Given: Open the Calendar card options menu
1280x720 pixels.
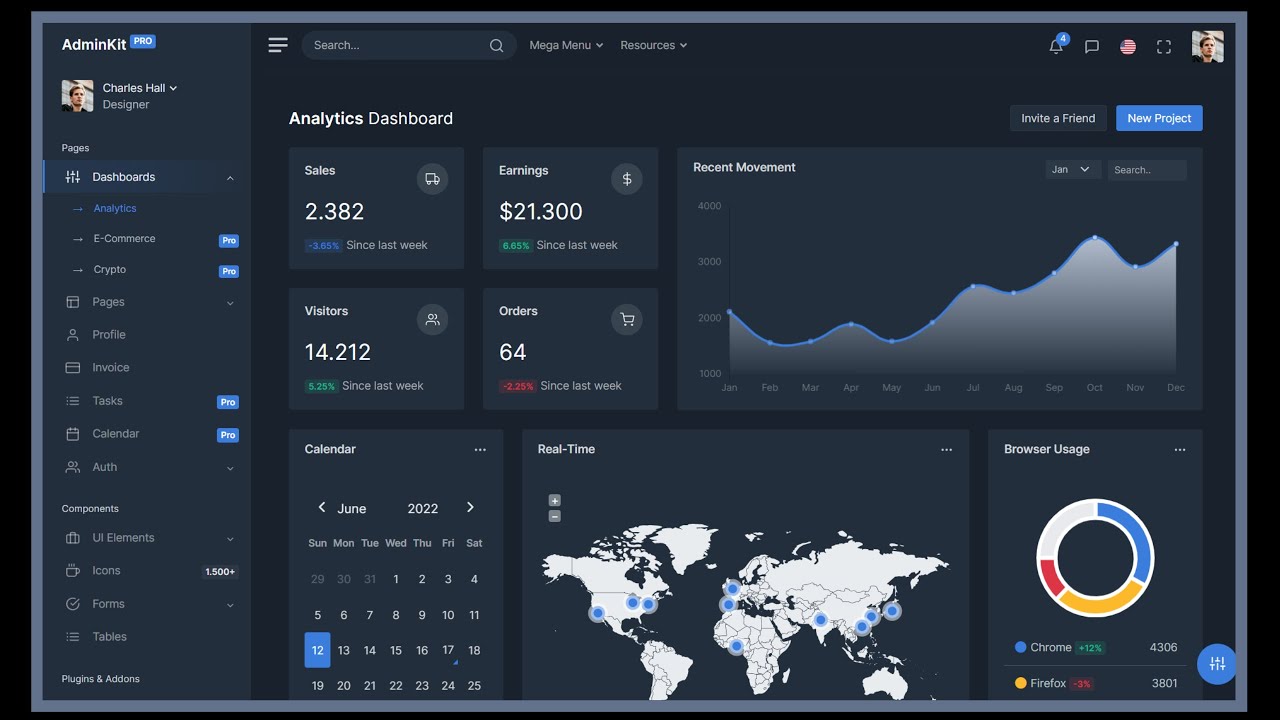Looking at the screenshot, I should [x=480, y=450].
